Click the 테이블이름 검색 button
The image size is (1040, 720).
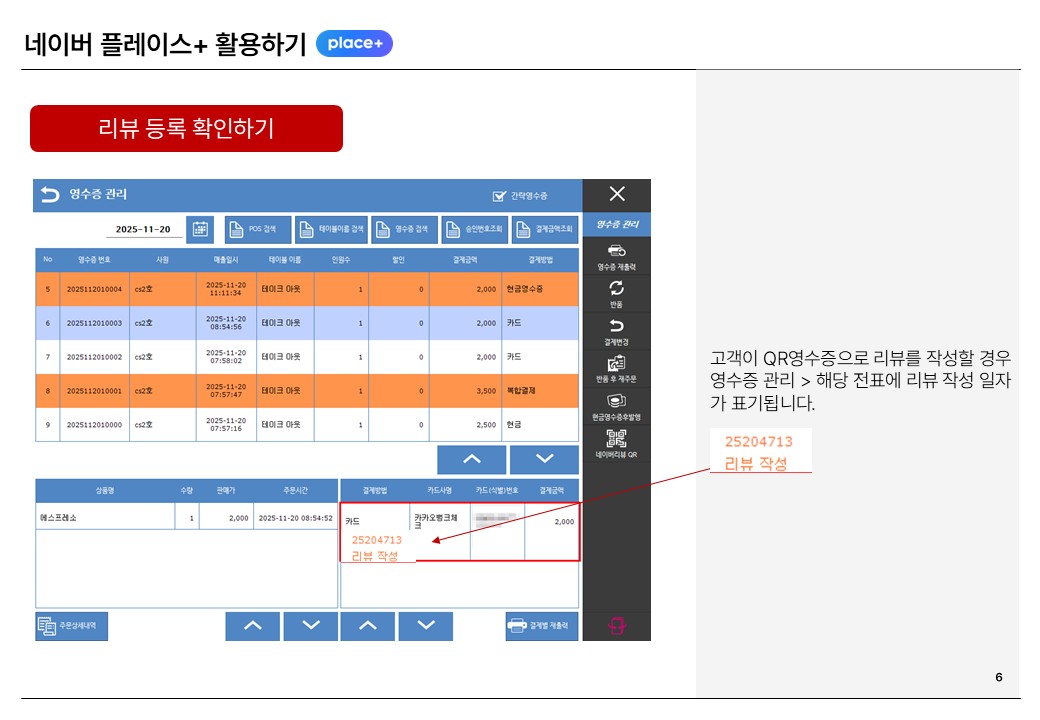[x=332, y=229]
